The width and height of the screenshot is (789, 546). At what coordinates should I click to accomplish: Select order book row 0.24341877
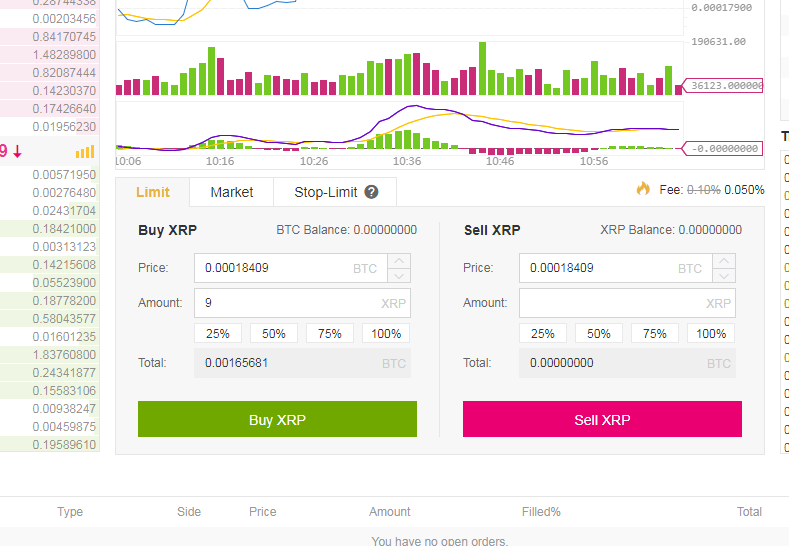click(50, 373)
